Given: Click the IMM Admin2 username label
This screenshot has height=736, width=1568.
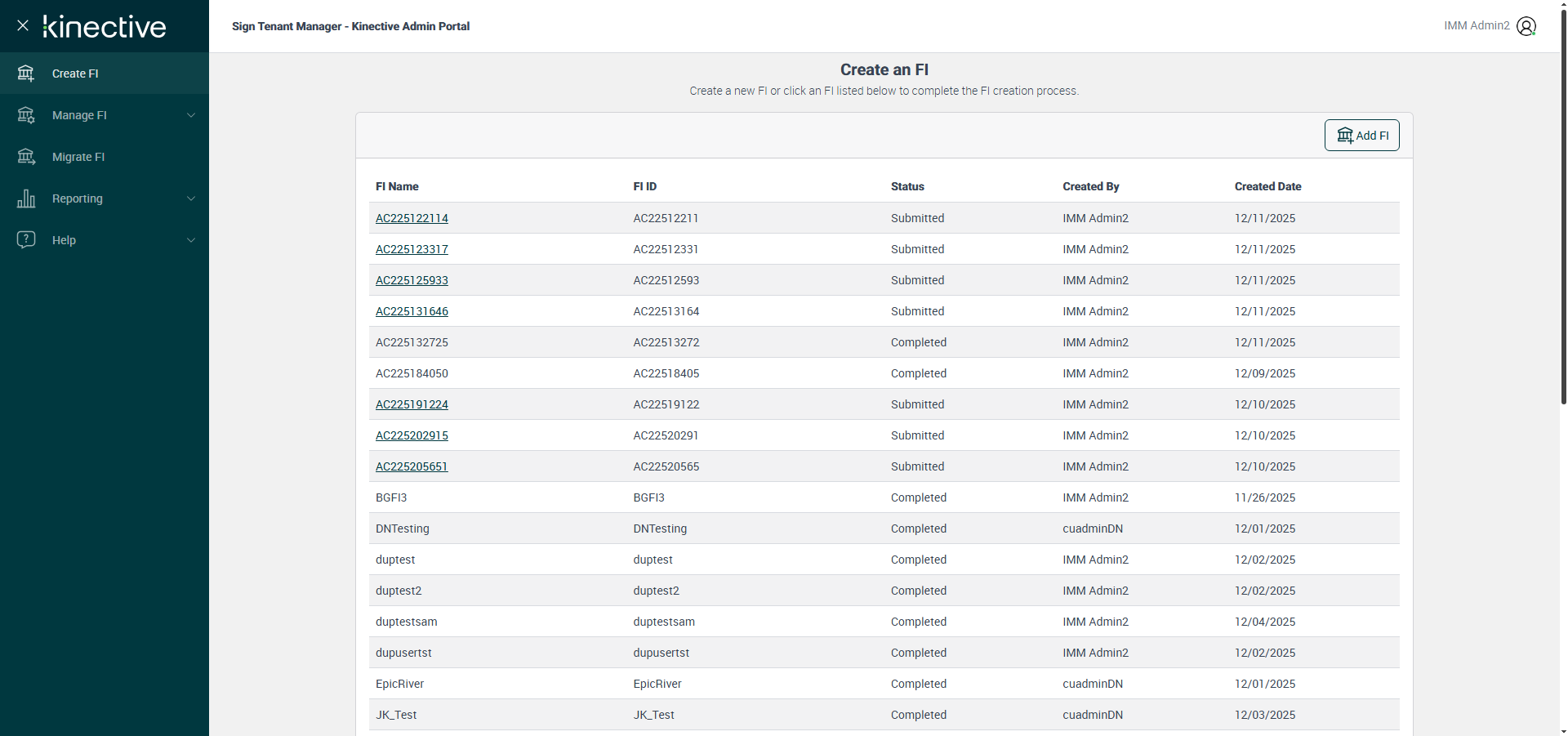Looking at the screenshot, I should [1477, 26].
